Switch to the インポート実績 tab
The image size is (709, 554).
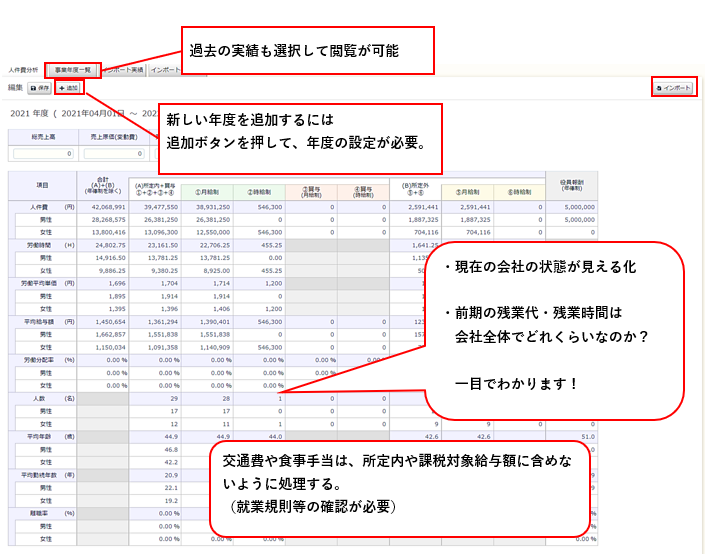124,70
